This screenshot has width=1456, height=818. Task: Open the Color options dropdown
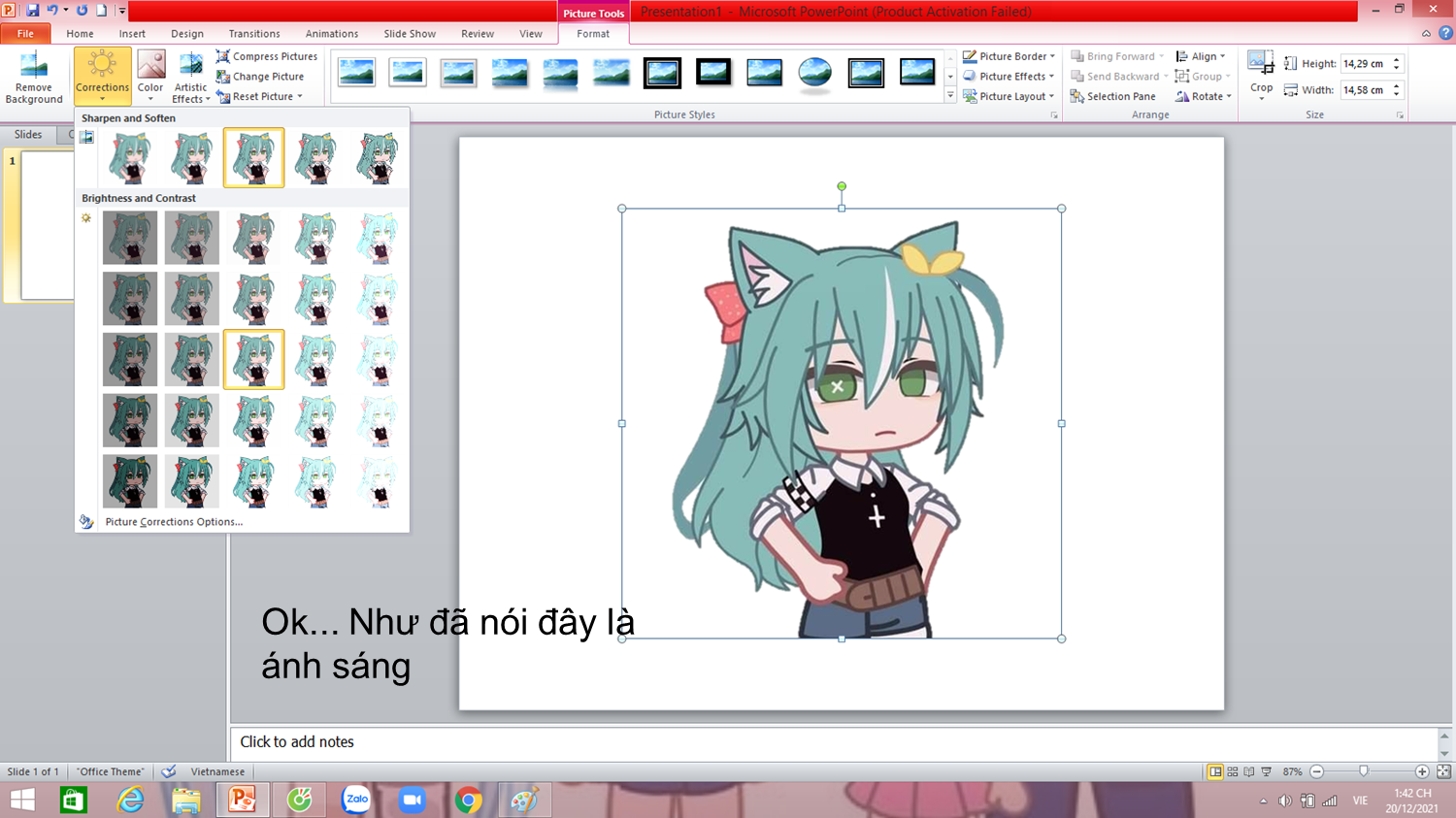150,77
